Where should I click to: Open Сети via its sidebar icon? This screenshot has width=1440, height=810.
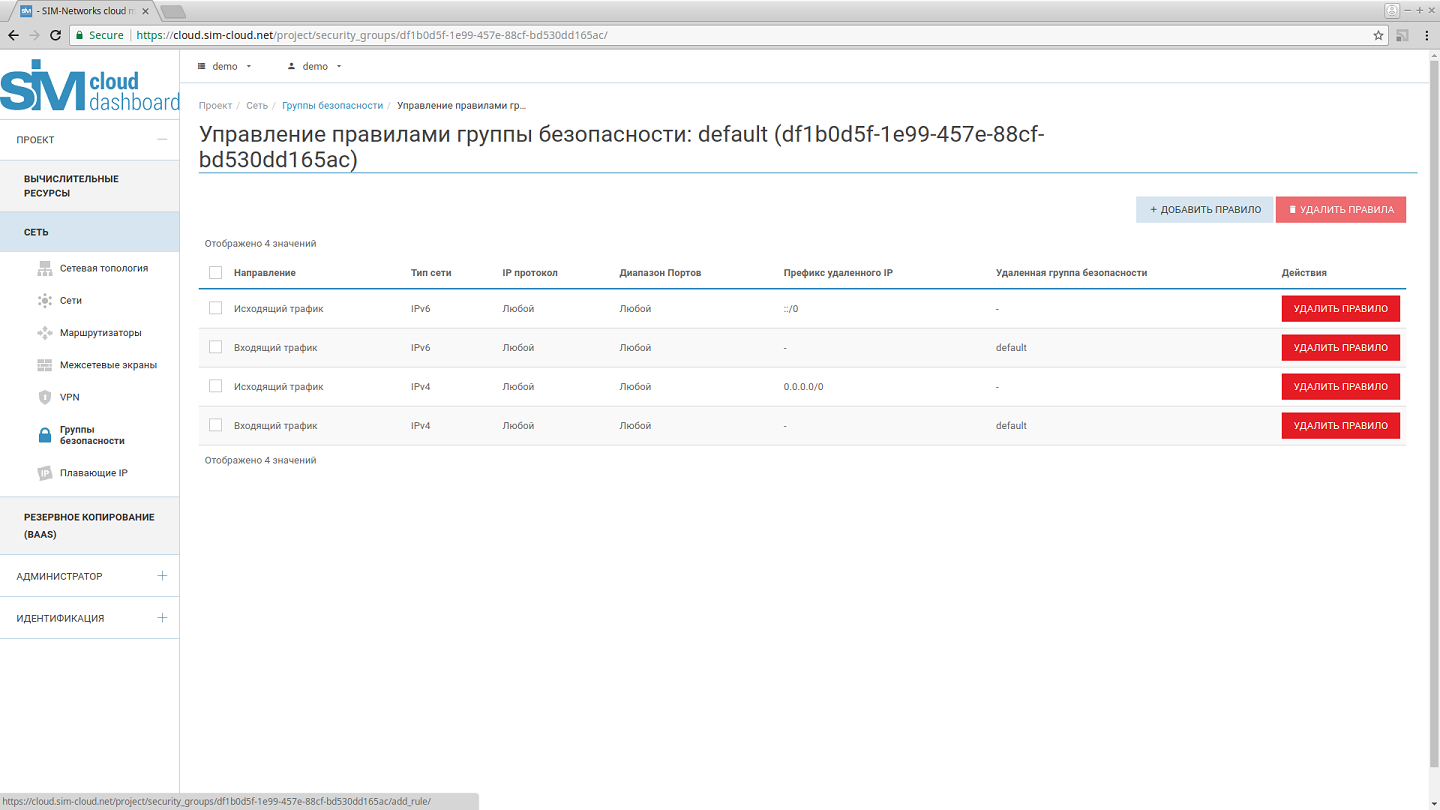coord(44,300)
